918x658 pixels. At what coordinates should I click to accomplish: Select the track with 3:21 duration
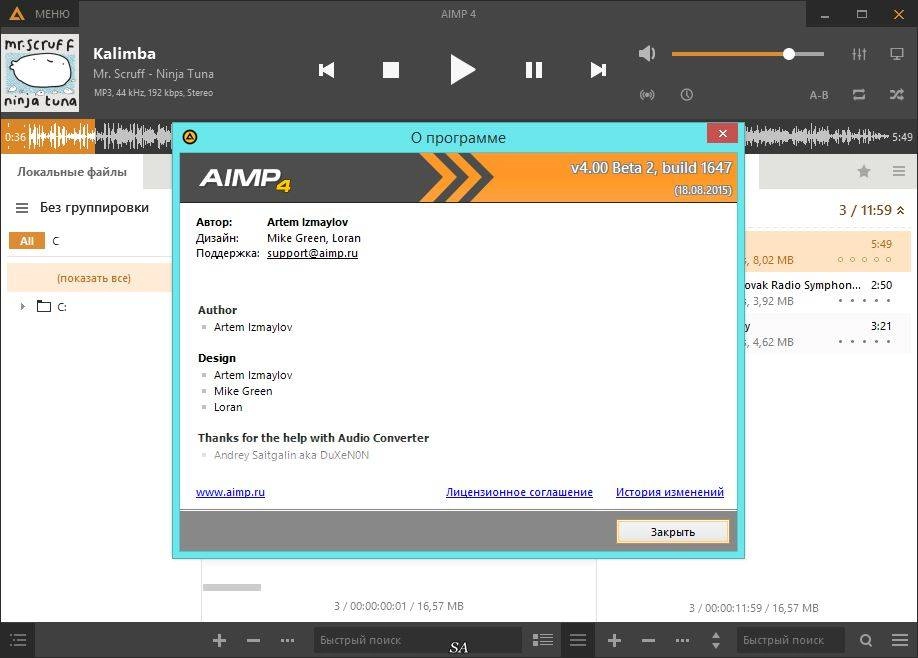[827, 334]
